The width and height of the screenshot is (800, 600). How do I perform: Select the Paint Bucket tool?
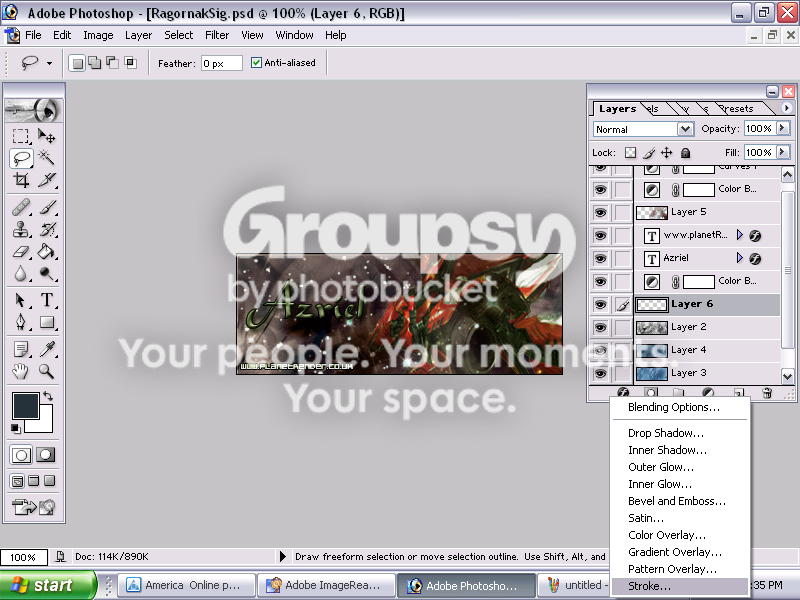tap(46, 252)
